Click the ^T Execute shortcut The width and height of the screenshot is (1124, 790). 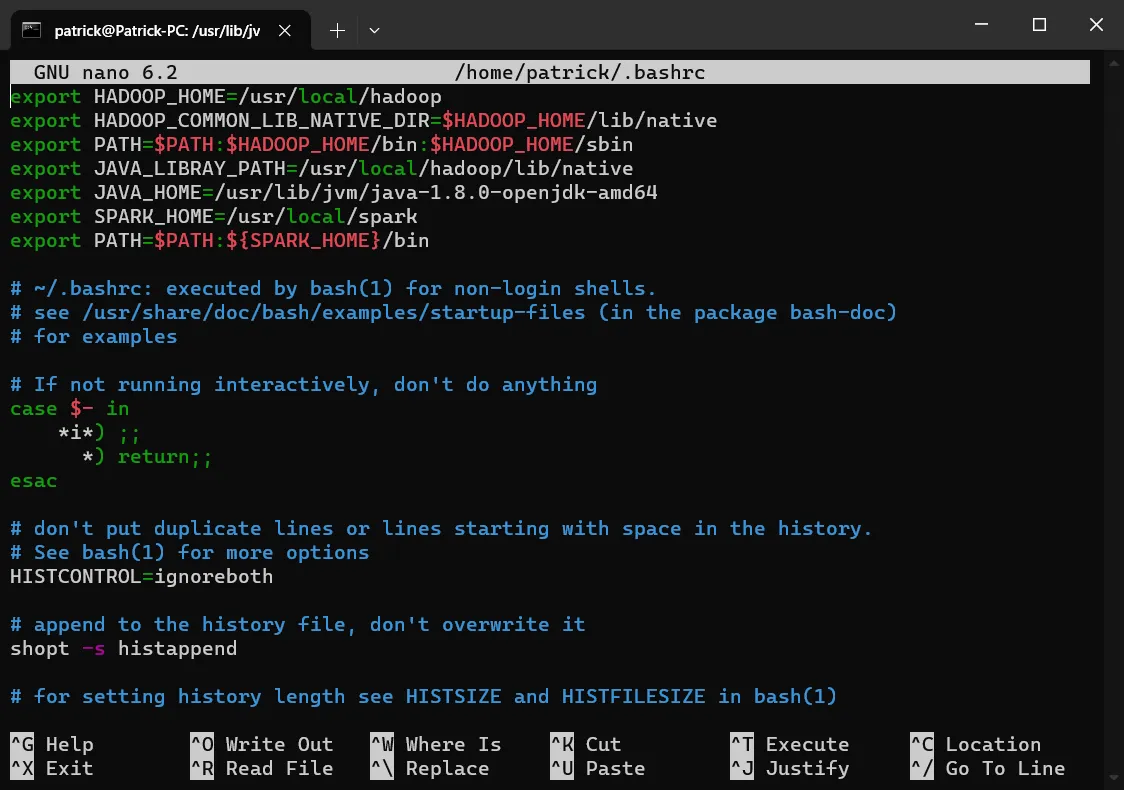point(789,744)
